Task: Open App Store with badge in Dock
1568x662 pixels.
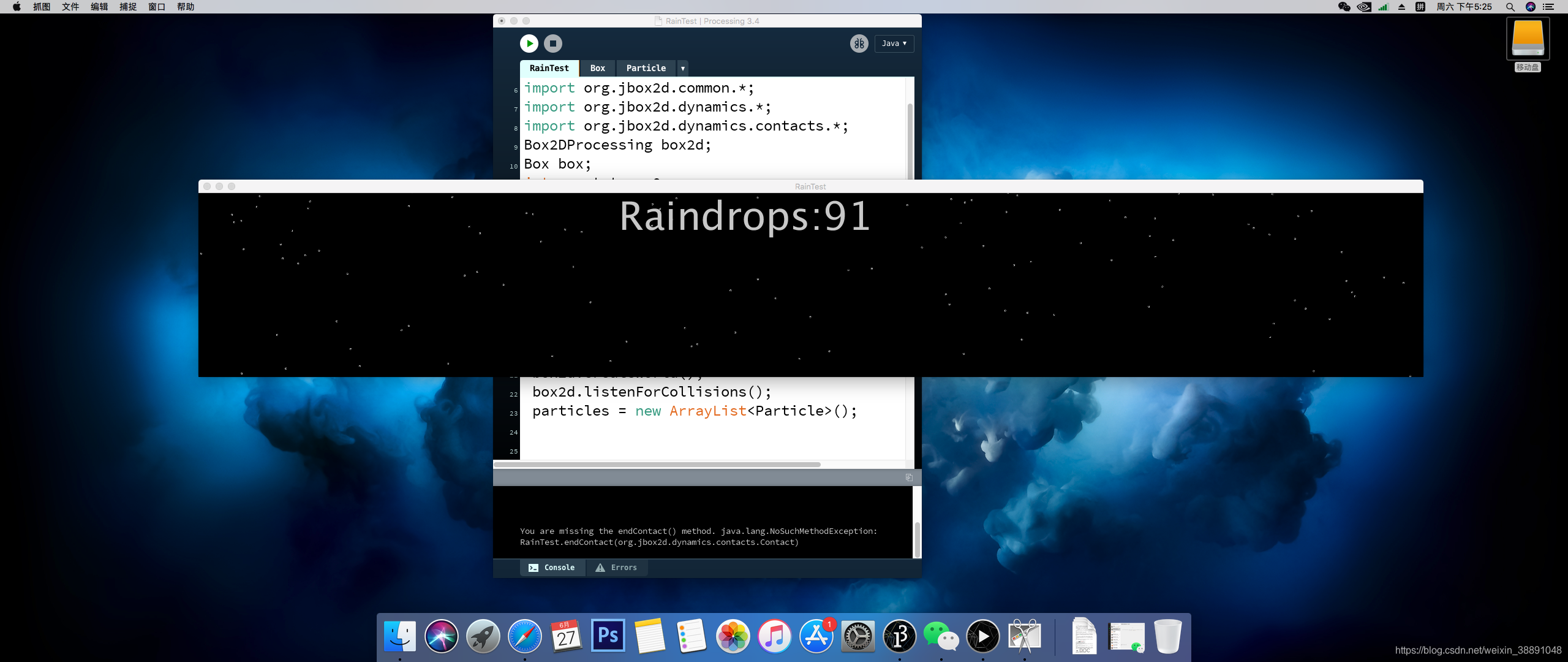Action: 816,636
